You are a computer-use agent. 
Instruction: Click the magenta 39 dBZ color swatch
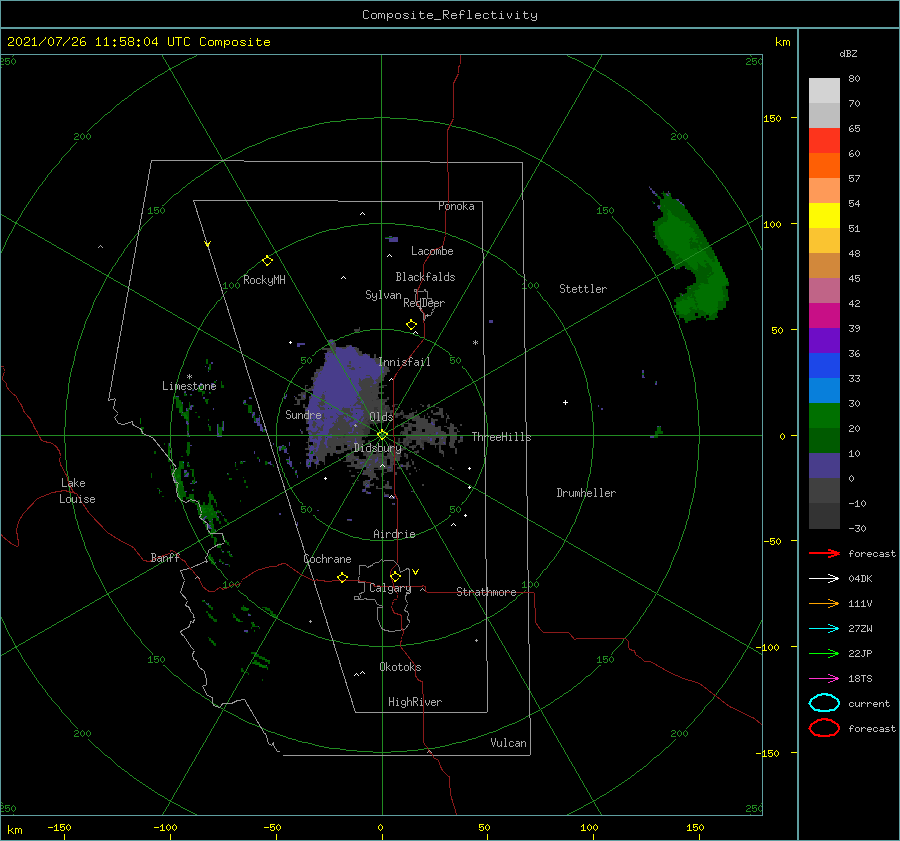pyautogui.click(x=824, y=316)
